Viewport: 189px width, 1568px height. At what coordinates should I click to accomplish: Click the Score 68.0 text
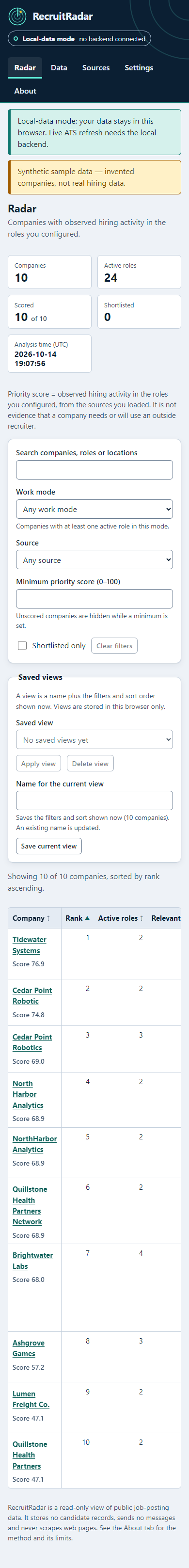pyautogui.click(x=29, y=1280)
